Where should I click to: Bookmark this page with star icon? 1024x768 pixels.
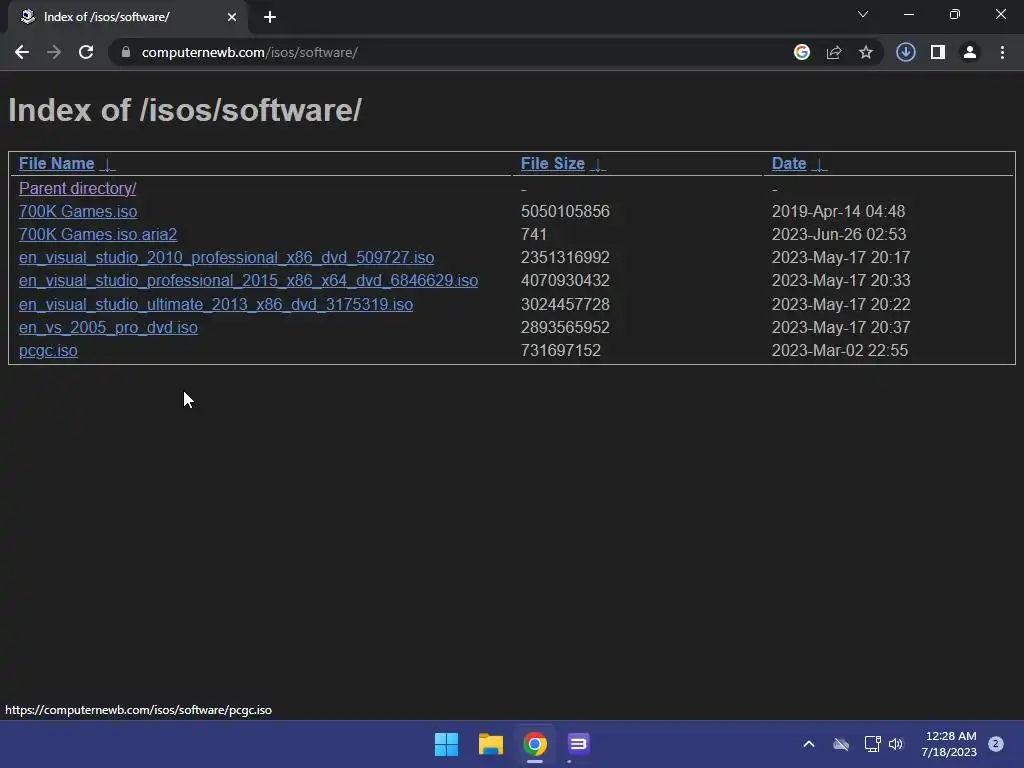coord(866,52)
